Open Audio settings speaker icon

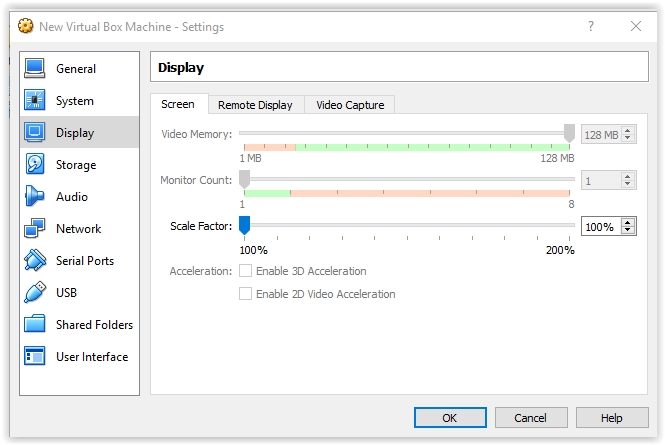34,196
